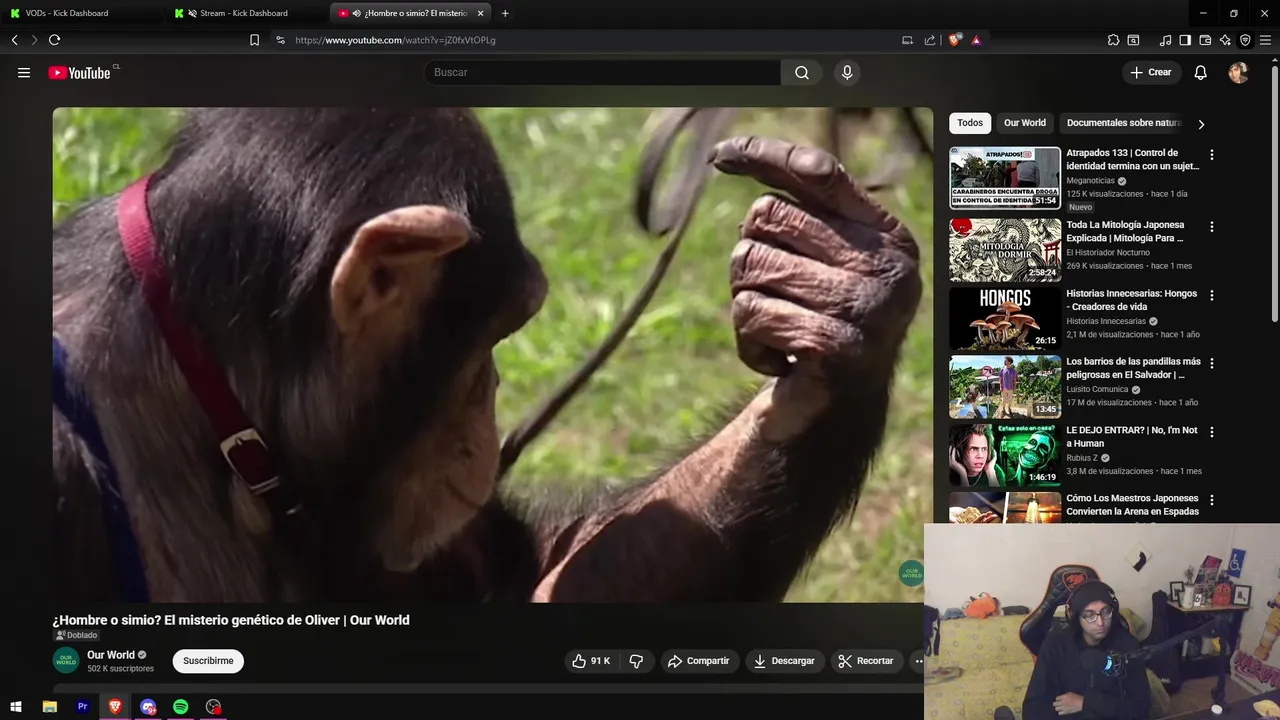Image resolution: width=1280 pixels, height=720 pixels.
Task: Open OBS Studio from the taskbar
Action: [x=213, y=707]
